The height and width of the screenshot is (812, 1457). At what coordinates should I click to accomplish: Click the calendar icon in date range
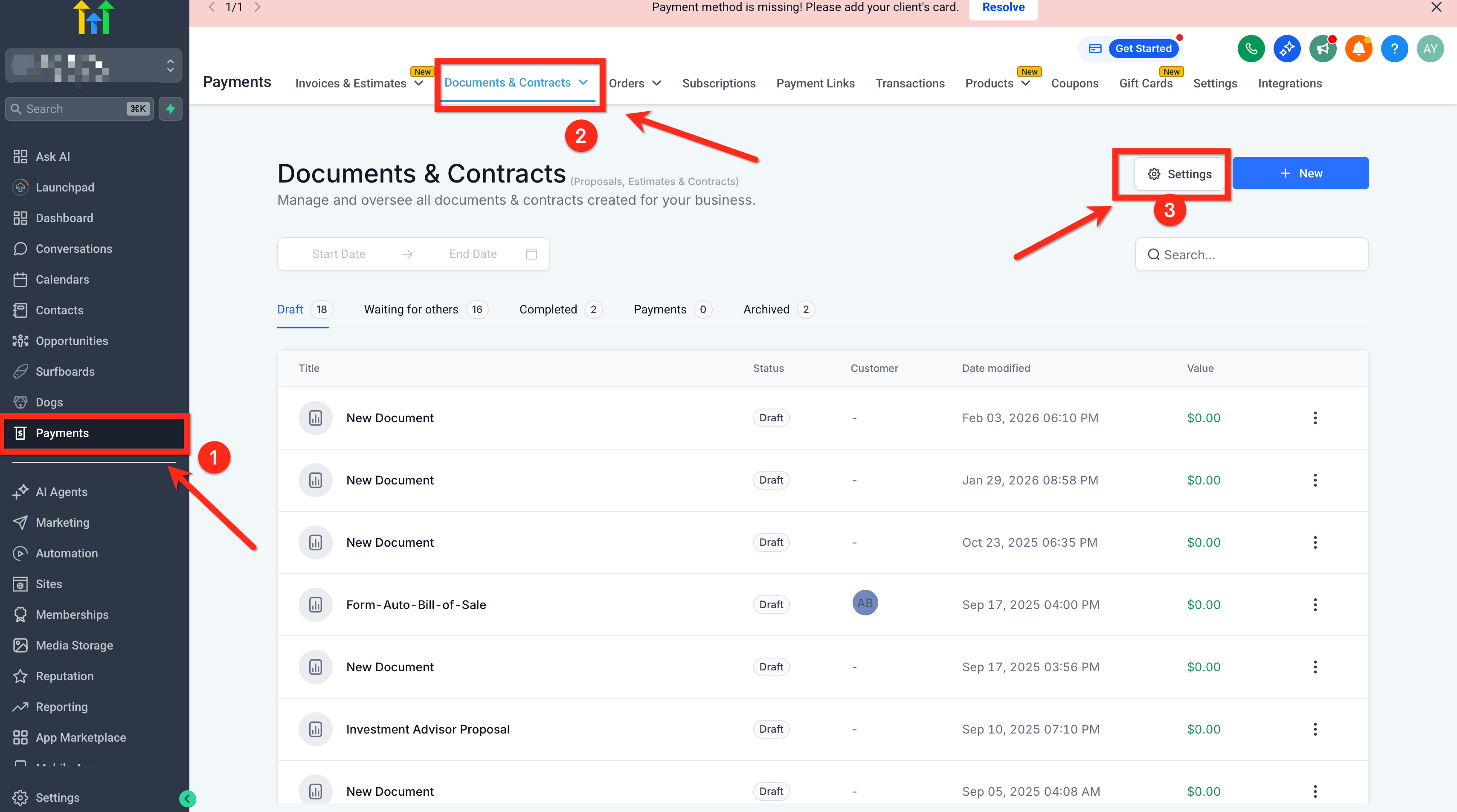(531, 254)
